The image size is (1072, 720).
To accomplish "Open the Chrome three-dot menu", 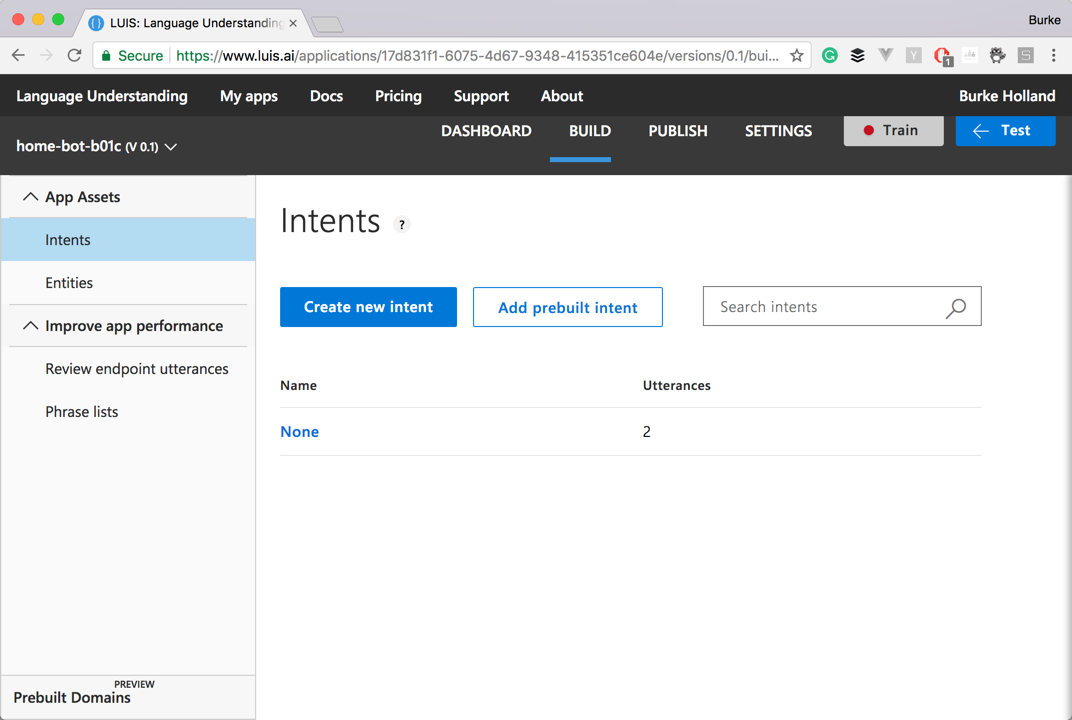I will pyautogui.click(x=1053, y=56).
